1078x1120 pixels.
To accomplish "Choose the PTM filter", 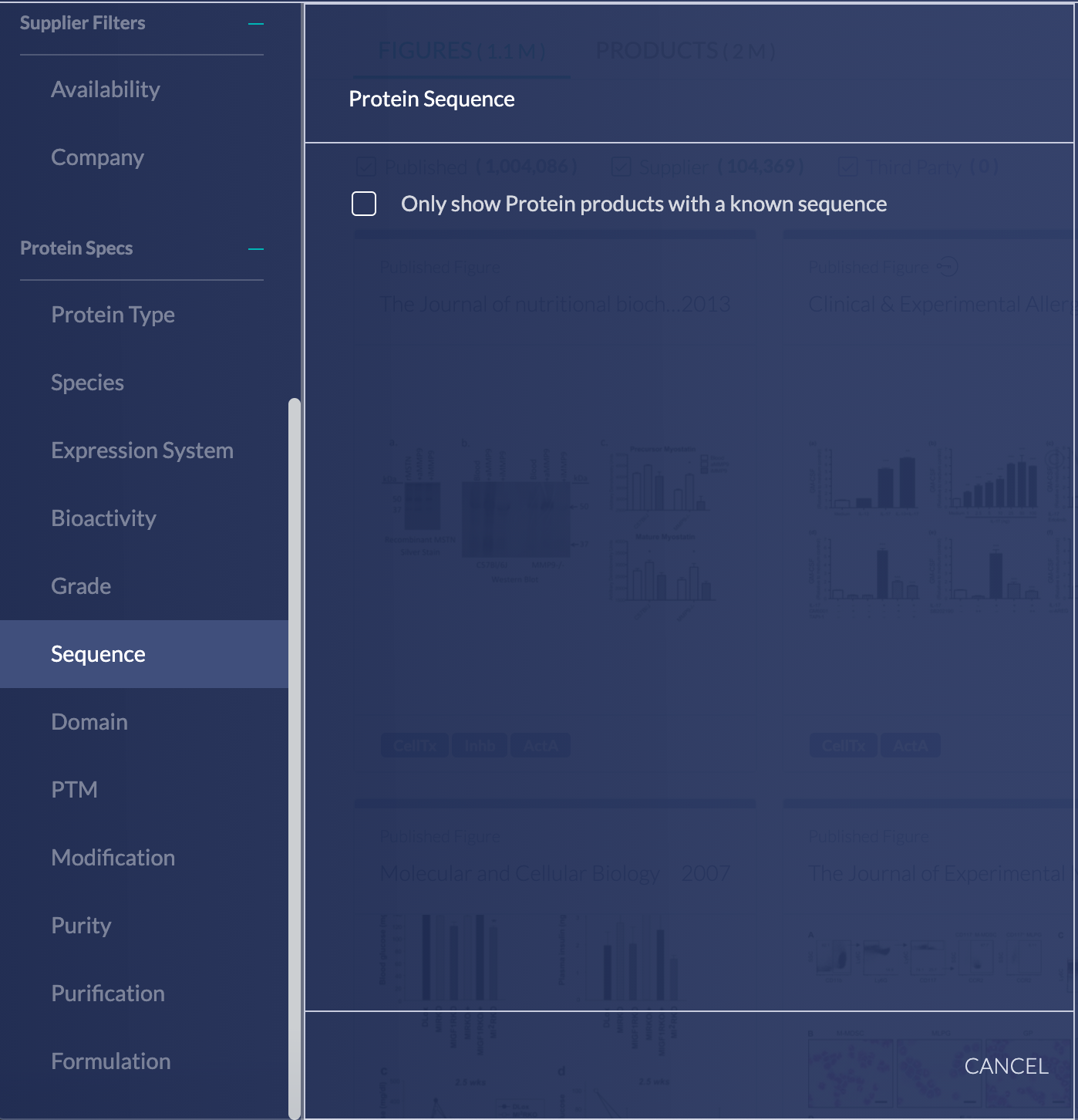I will [x=75, y=790].
